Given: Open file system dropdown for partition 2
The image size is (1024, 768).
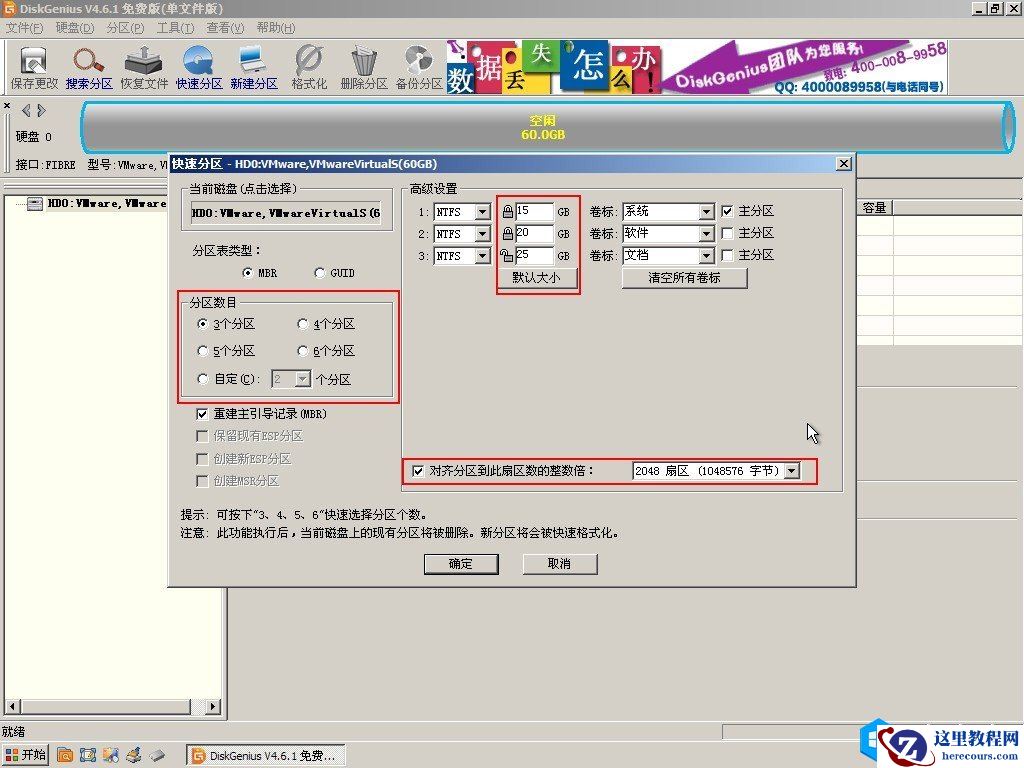Looking at the screenshot, I should pos(482,234).
